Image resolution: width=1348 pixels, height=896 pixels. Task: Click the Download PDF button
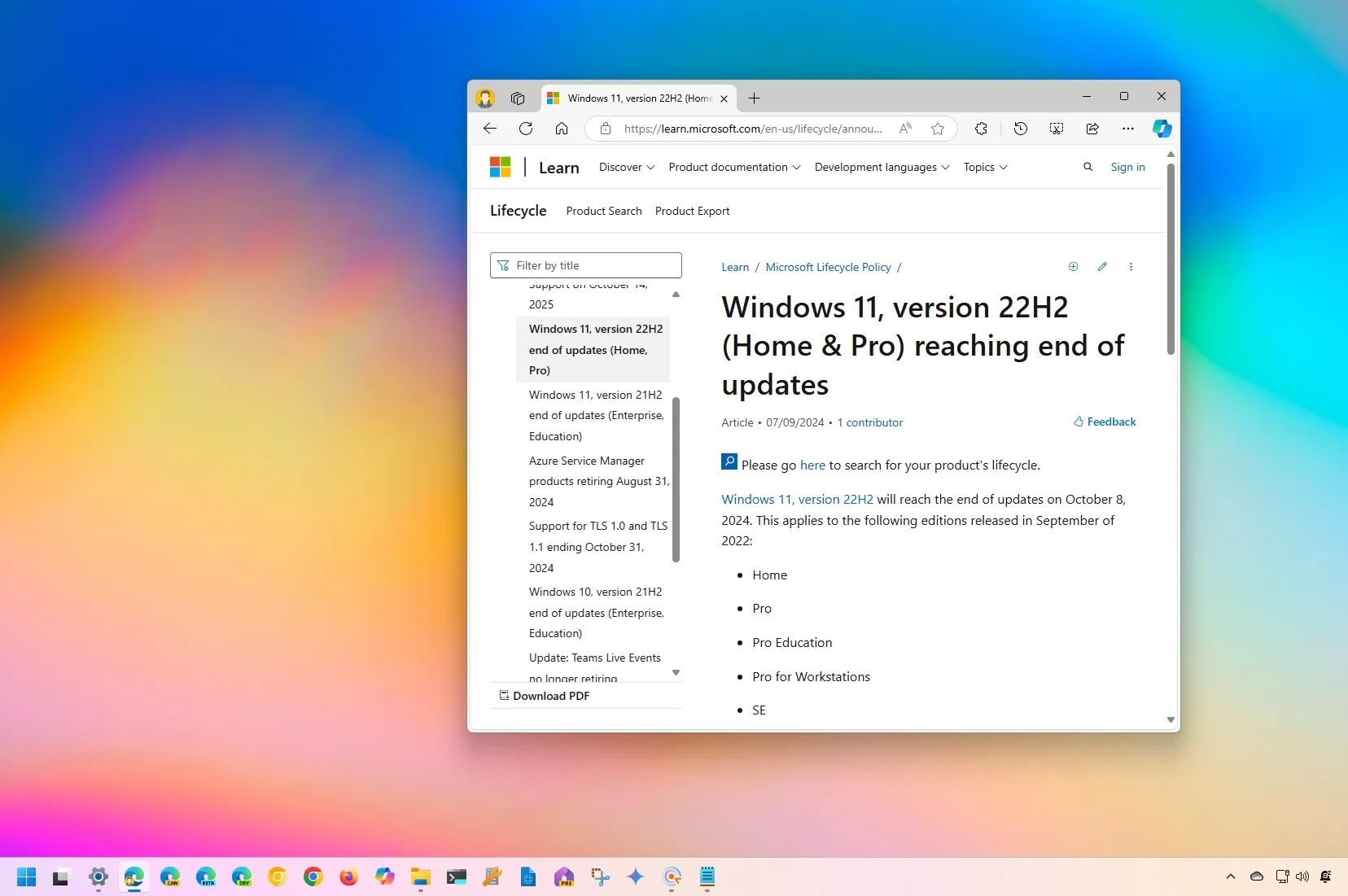pyautogui.click(x=545, y=696)
